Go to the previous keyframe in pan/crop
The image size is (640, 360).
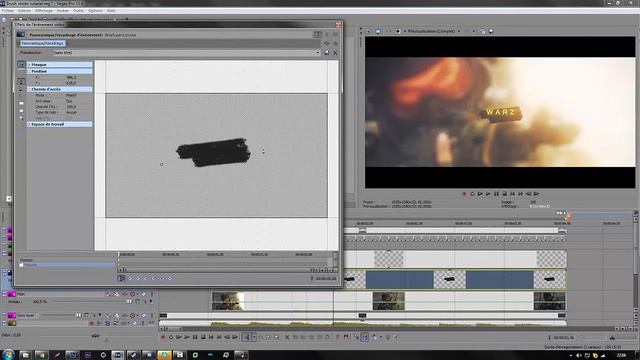(x=138, y=278)
